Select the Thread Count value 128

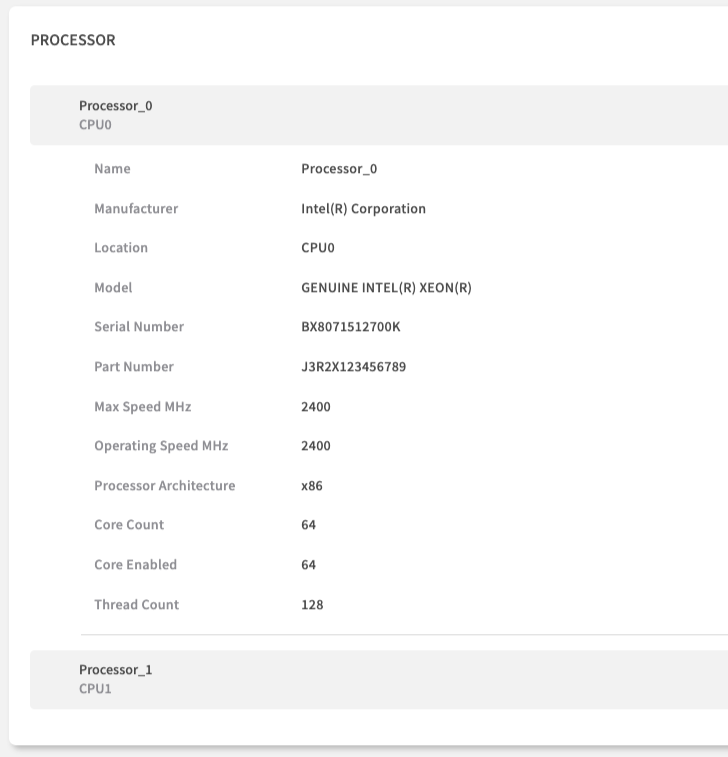312,605
